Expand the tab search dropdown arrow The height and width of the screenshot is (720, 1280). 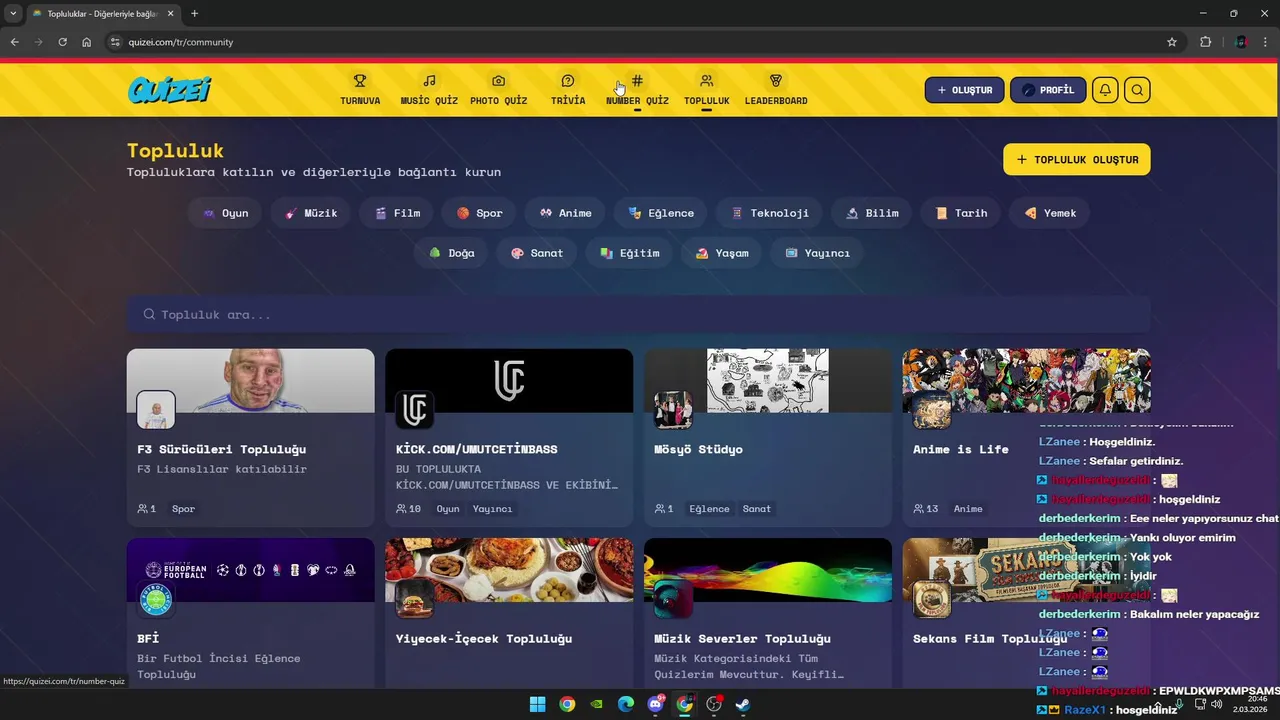click(x=13, y=13)
